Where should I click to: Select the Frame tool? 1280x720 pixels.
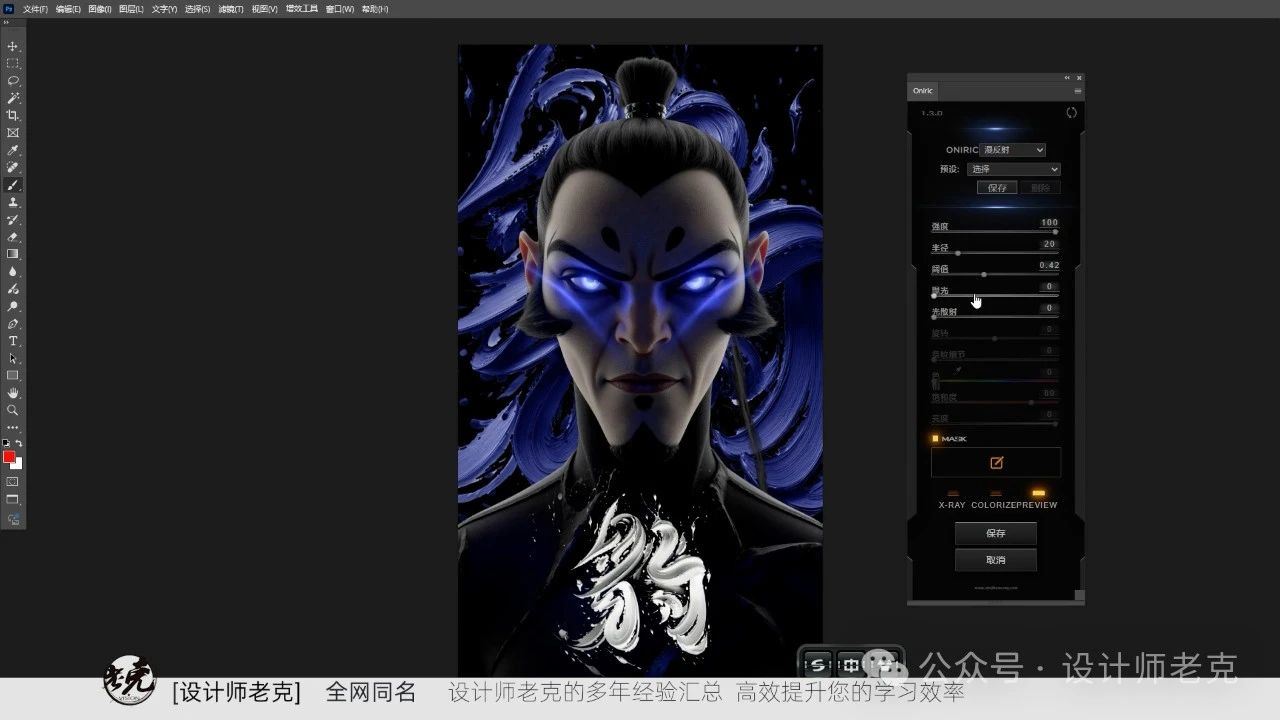[x=13, y=133]
